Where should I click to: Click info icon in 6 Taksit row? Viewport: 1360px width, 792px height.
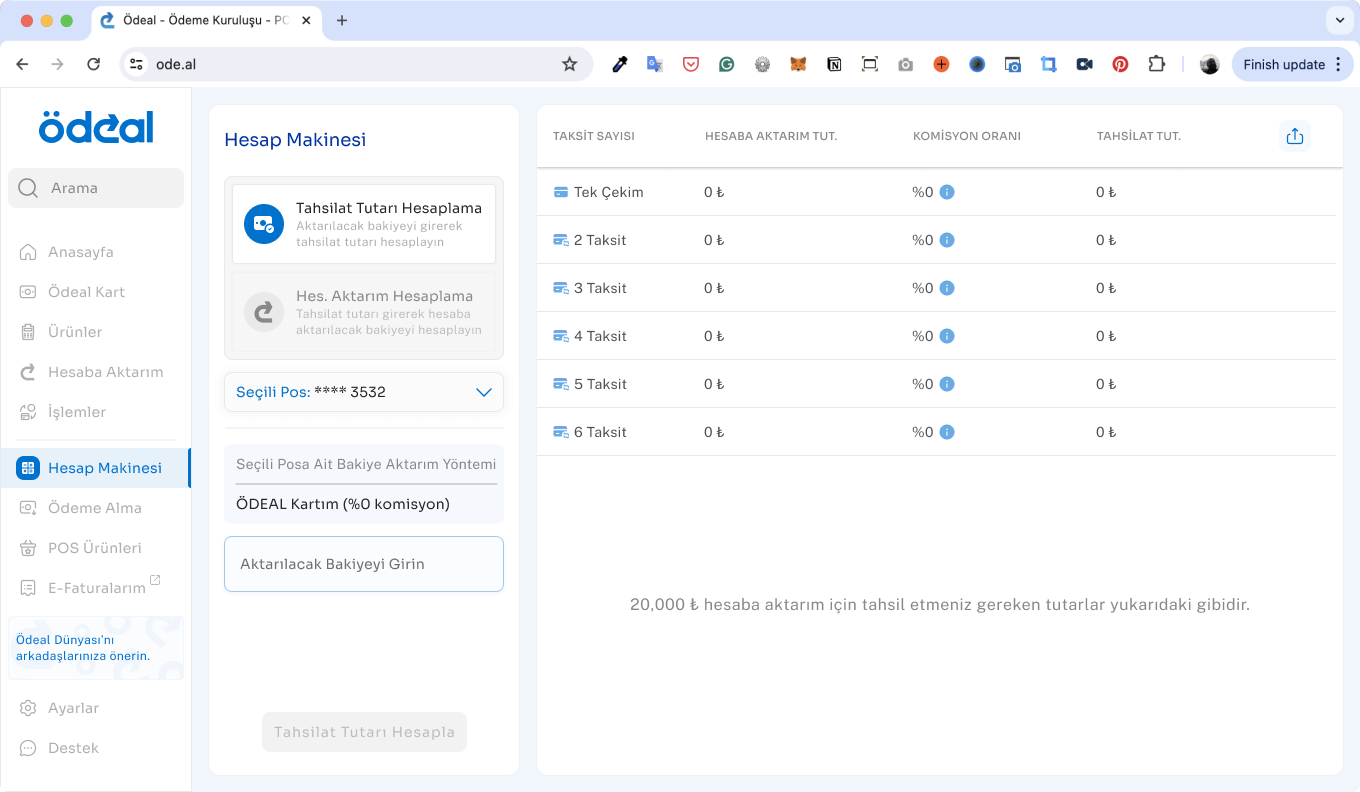(947, 432)
